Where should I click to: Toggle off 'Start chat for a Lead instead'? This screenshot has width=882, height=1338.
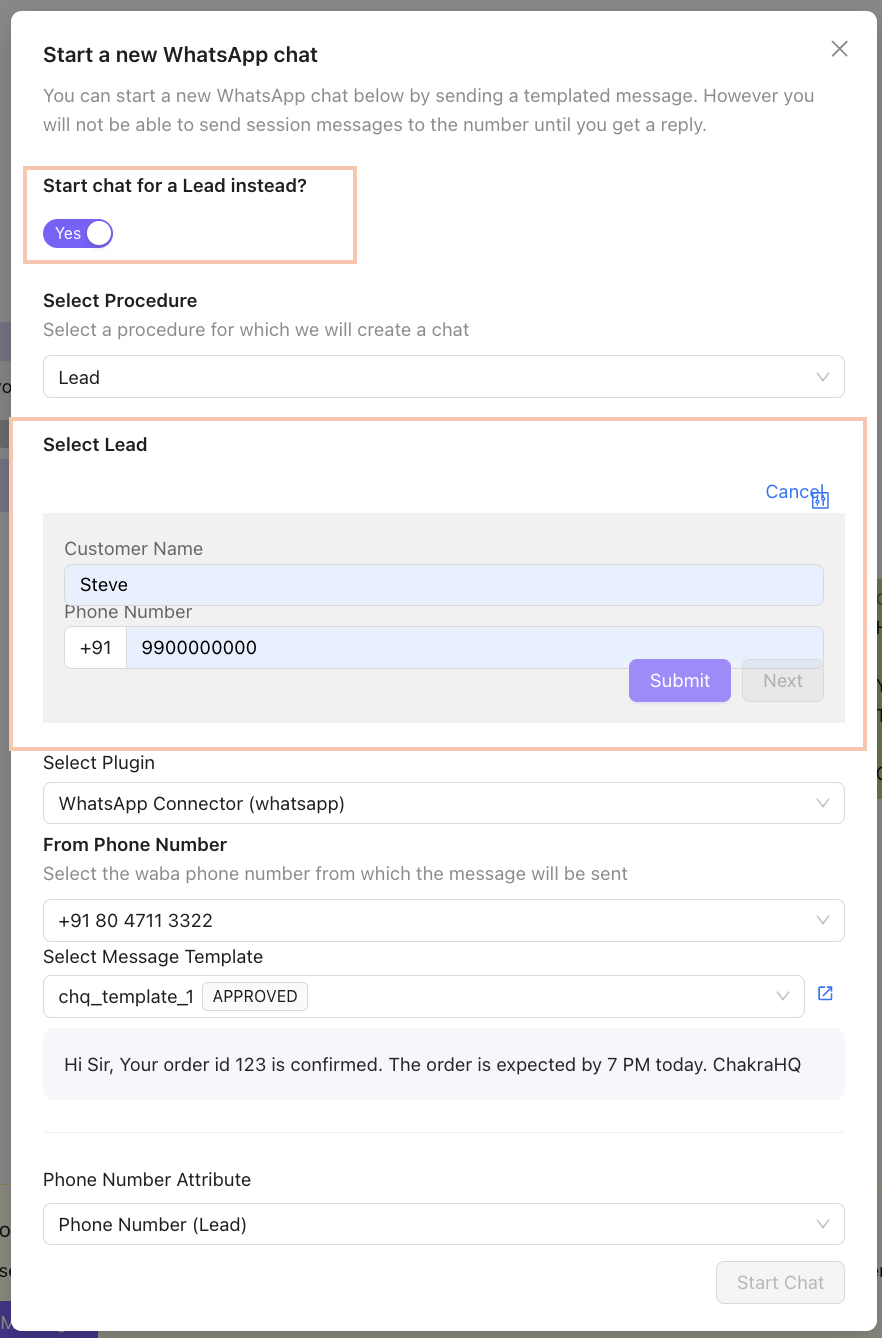[x=77, y=233]
